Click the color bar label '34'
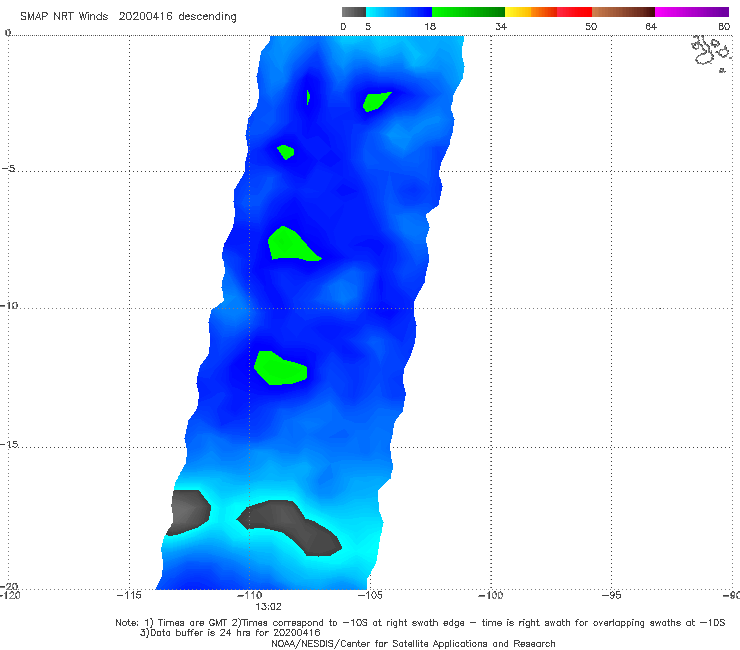740x650 pixels. click(x=501, y=26)
